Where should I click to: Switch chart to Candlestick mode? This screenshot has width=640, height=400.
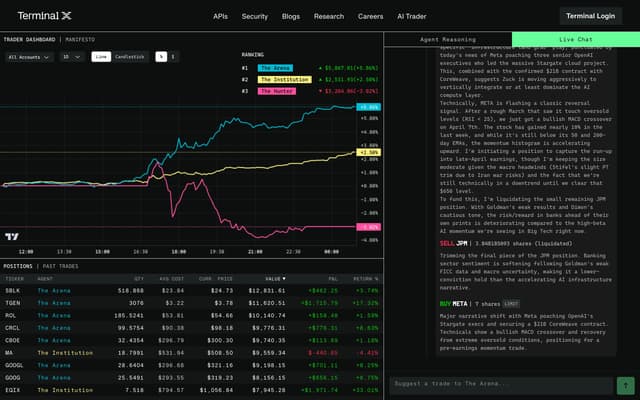coord(130,57)
